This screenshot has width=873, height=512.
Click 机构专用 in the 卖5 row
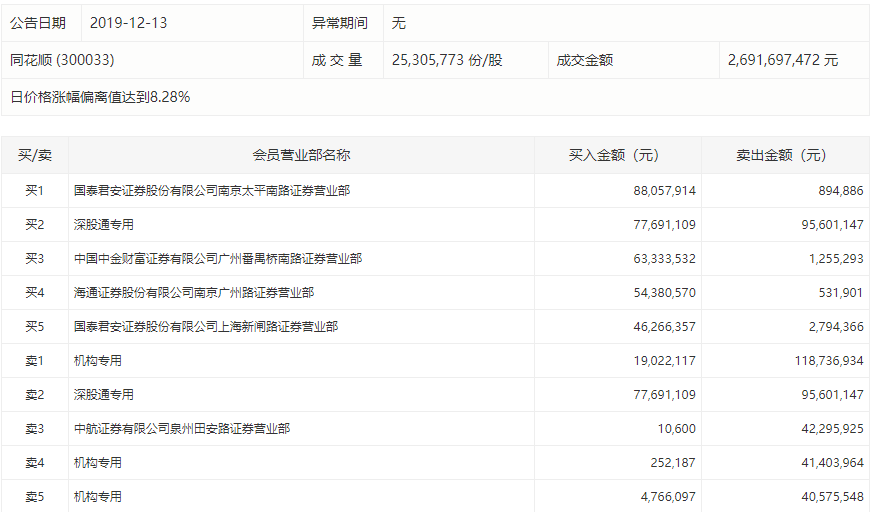97,496
